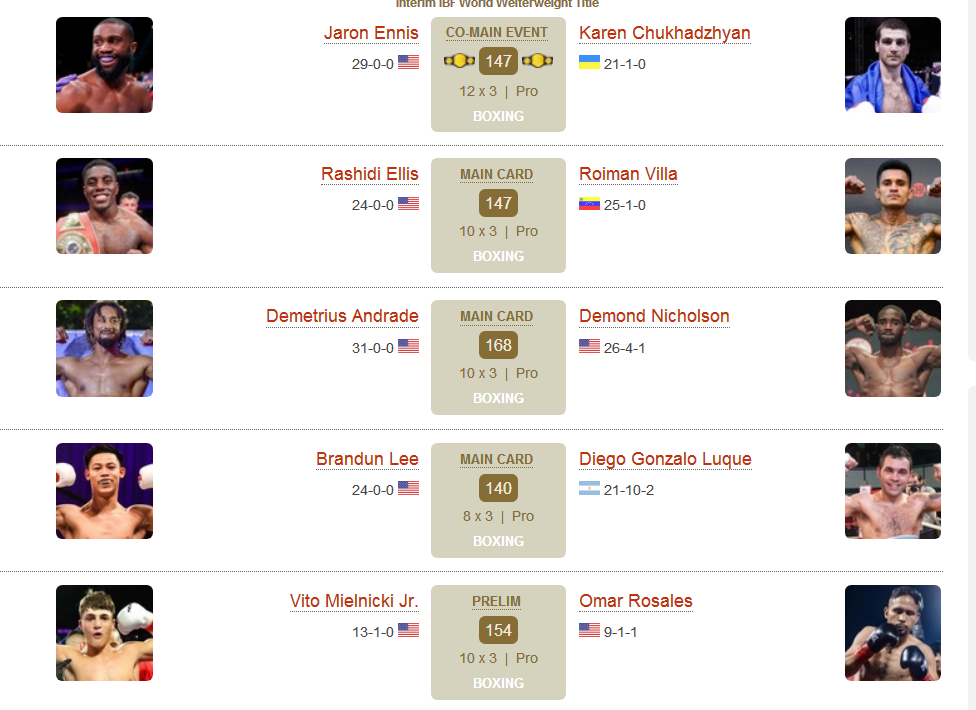Click PRELIM label of the Mielnicki bout
Image resolution: width=976 pixels, height=710 pixels.
coord(497,601)
